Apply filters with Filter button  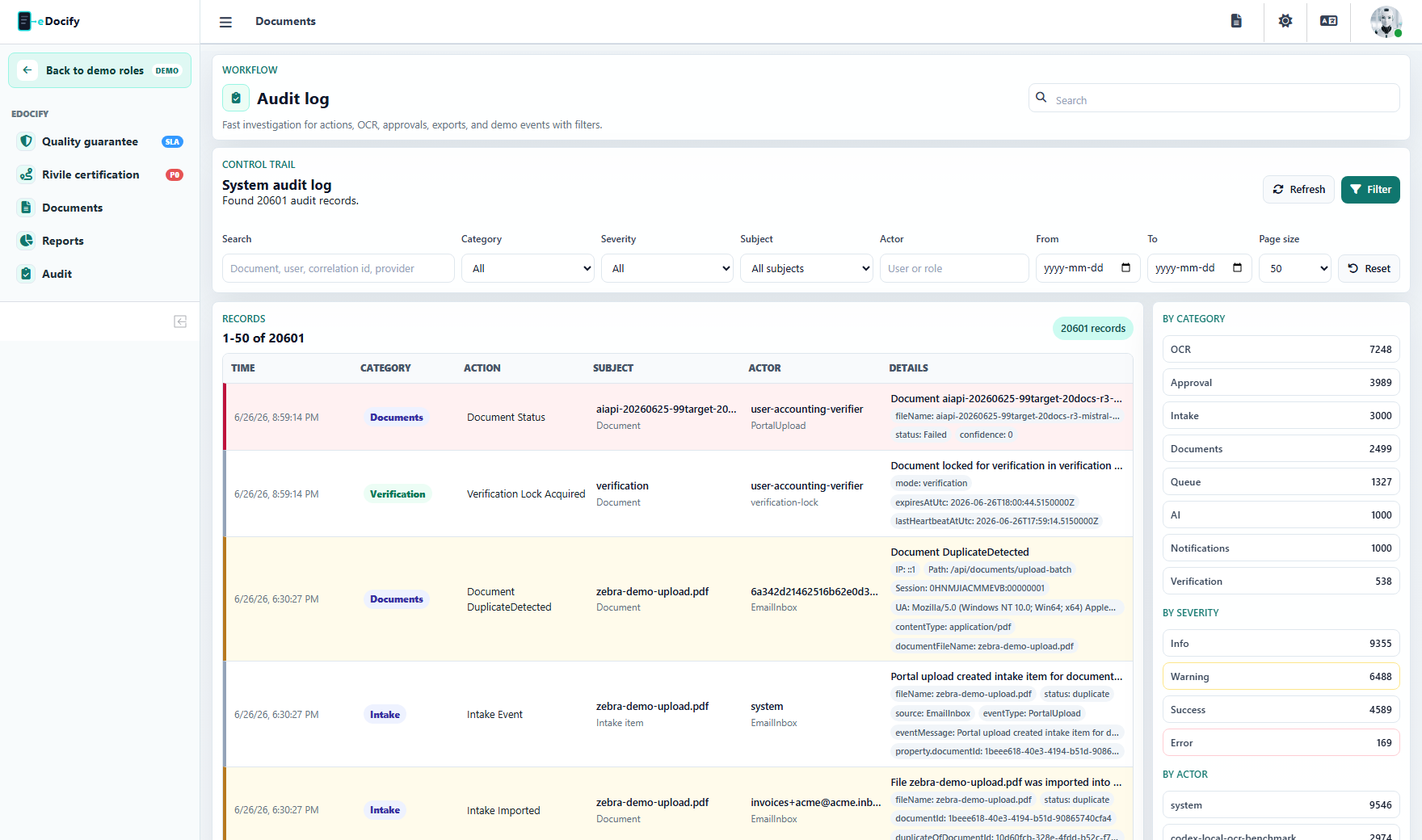[1370, 190]
